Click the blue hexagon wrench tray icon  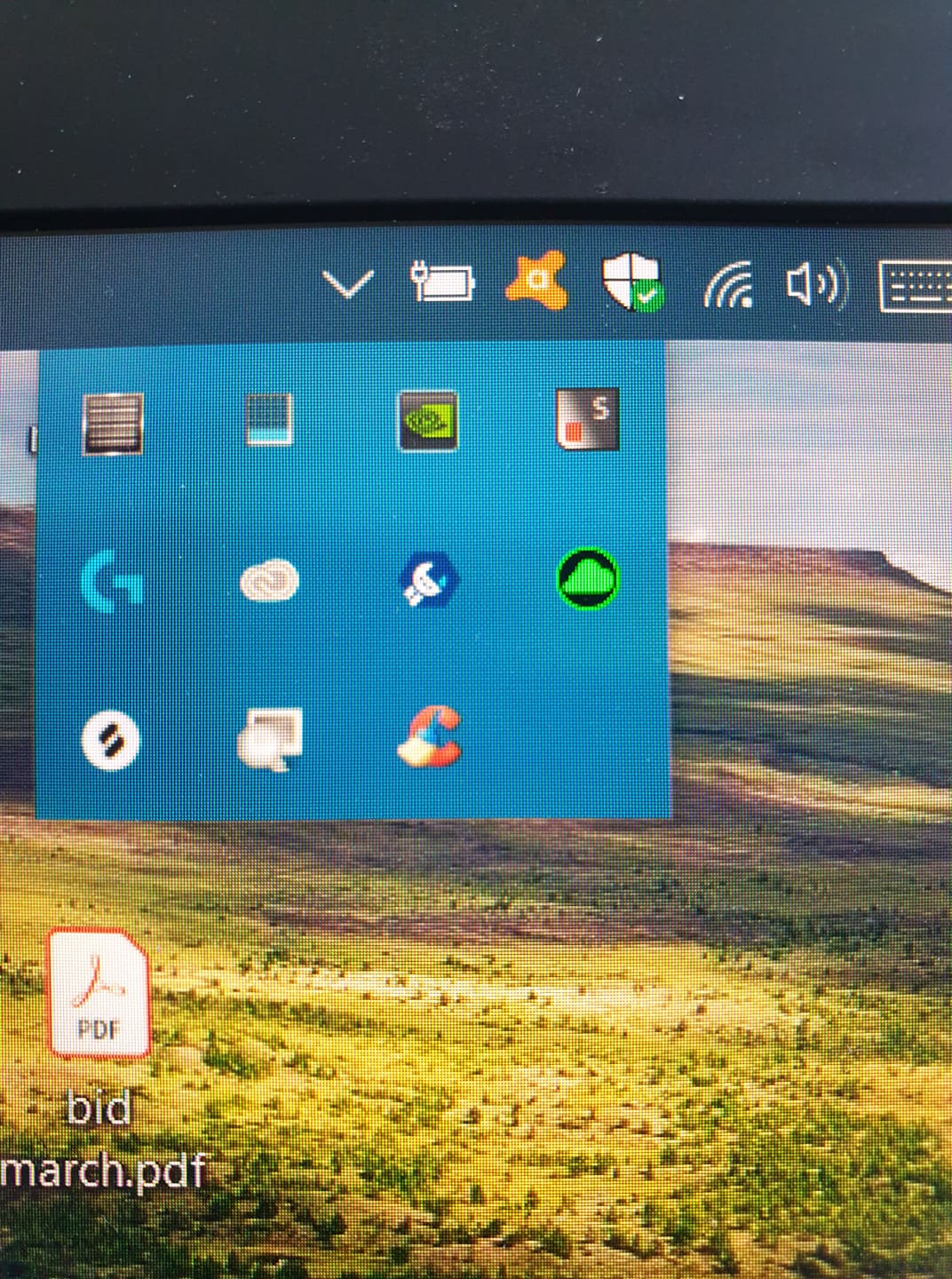pyautogui.click(x=429, y=580)
